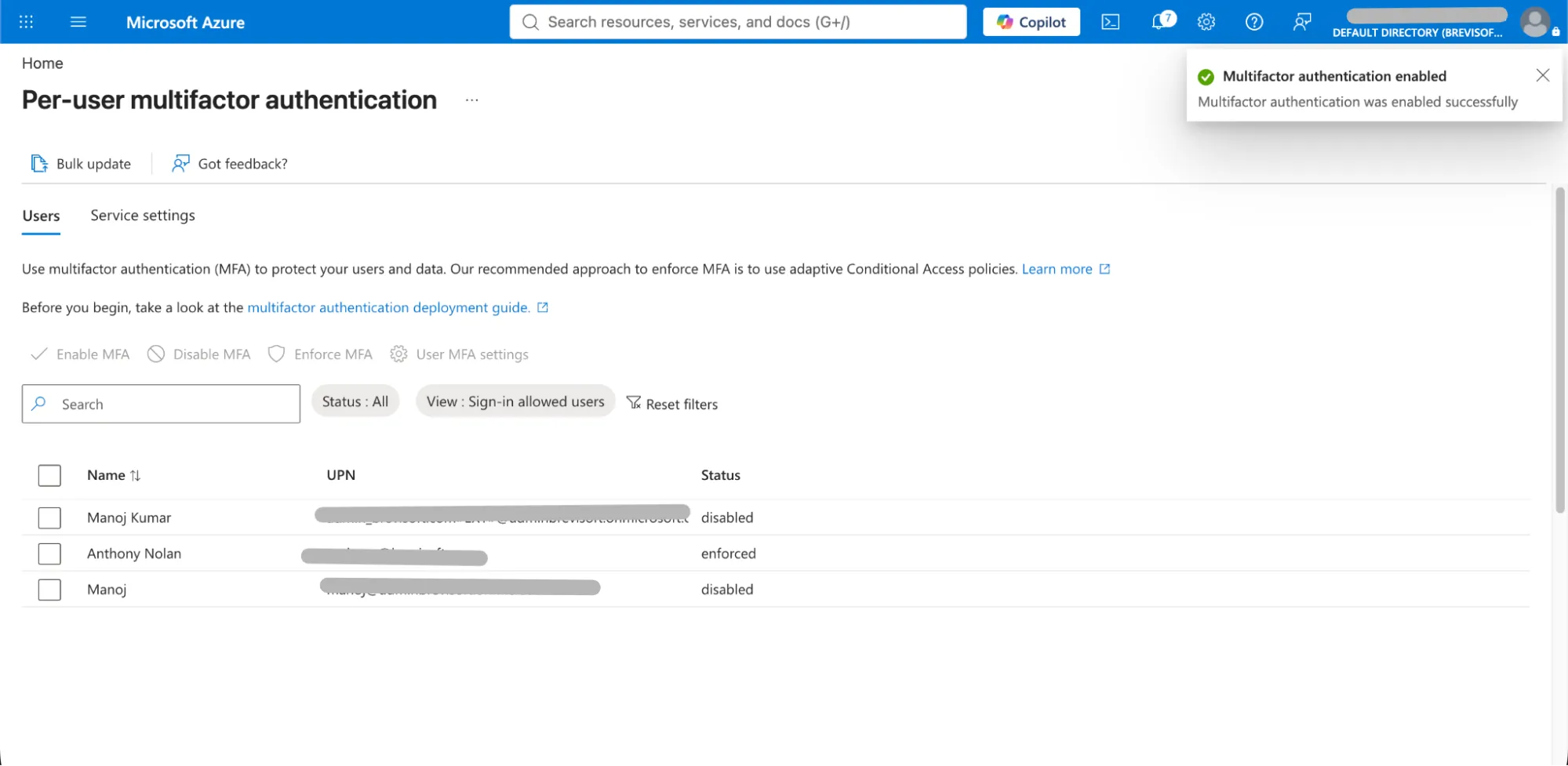Click Disable MFA
Image resolution: width=1568 pixels, height=766 pixels.
pyautogui.click(x=199, y=354)
